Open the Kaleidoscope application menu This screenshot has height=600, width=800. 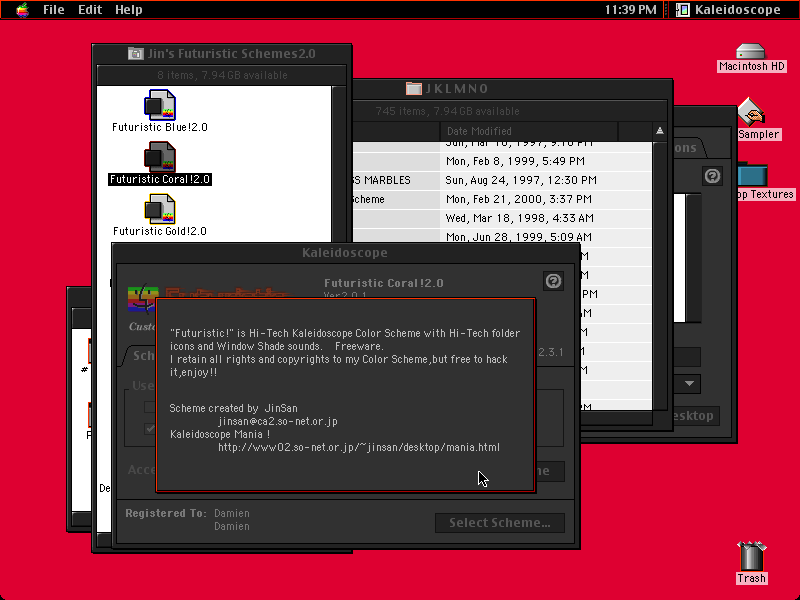[x=729, y=10]
